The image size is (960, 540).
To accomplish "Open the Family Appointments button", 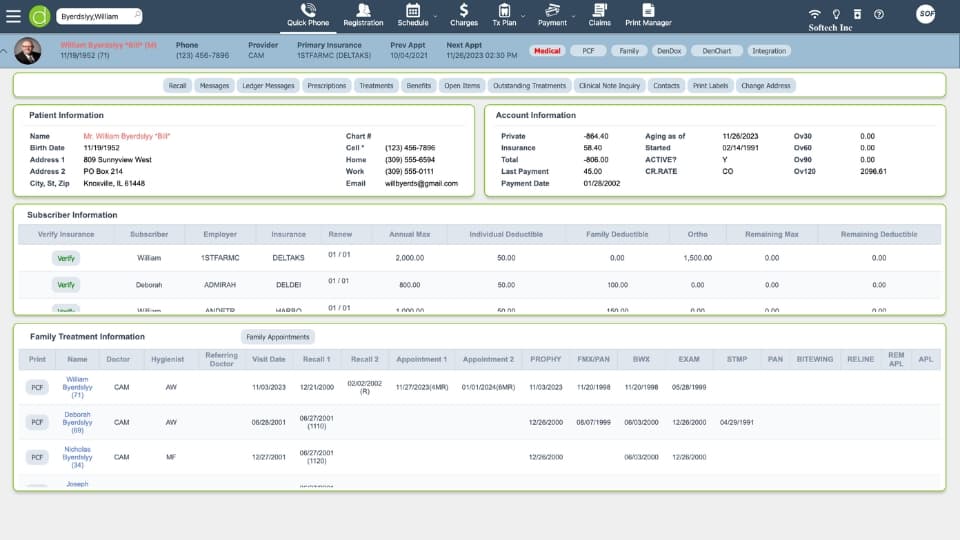I will pos(278,337).
